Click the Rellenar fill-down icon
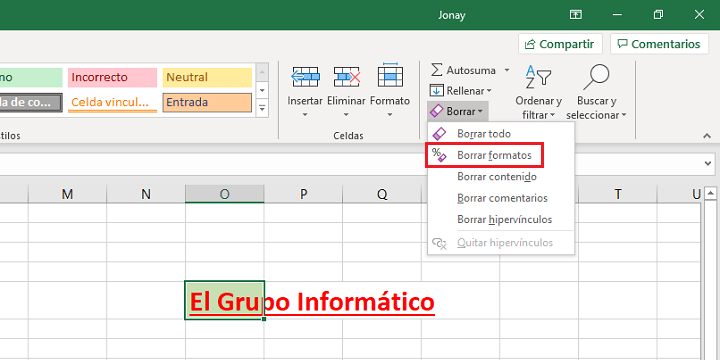This screenshot has height=360, width=720. (x=437, y=90)
